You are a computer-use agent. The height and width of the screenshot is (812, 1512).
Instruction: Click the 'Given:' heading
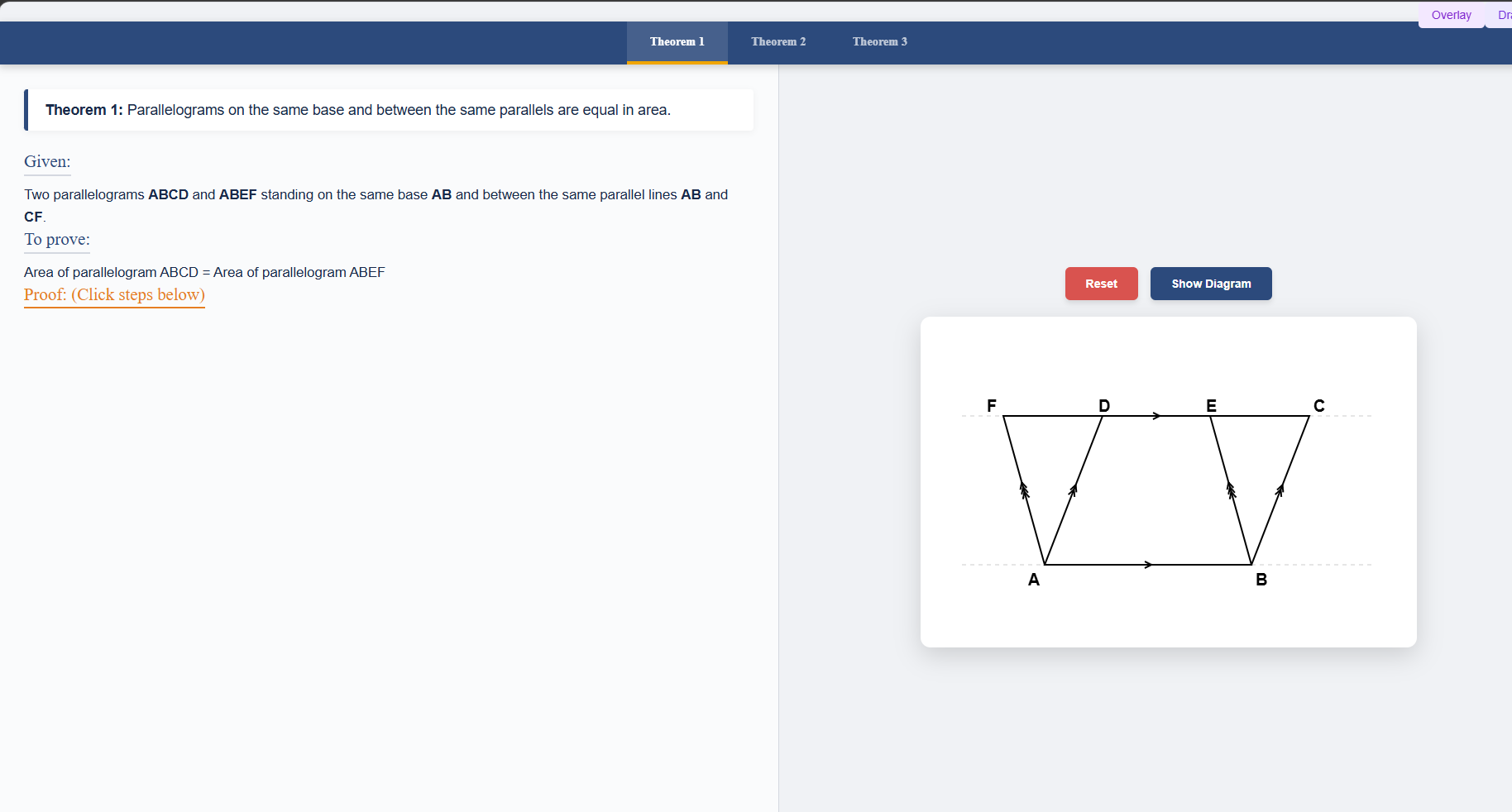click(47, 162)
